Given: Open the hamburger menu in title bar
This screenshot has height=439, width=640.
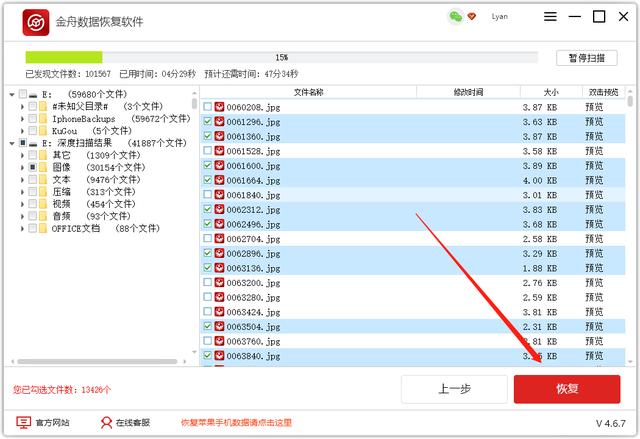Looking at the screenshot, I should click(551, 17).
